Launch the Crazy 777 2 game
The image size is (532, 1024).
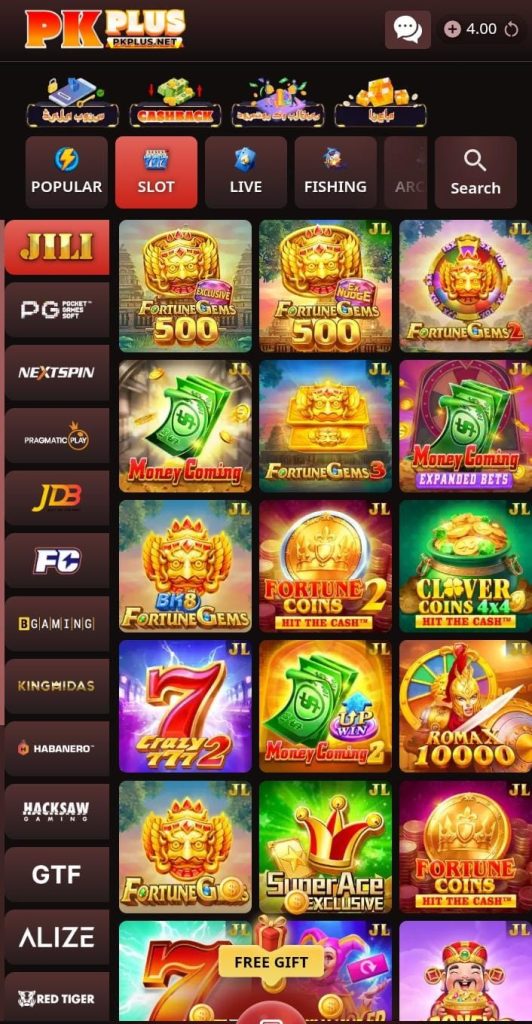click(185, 706)
